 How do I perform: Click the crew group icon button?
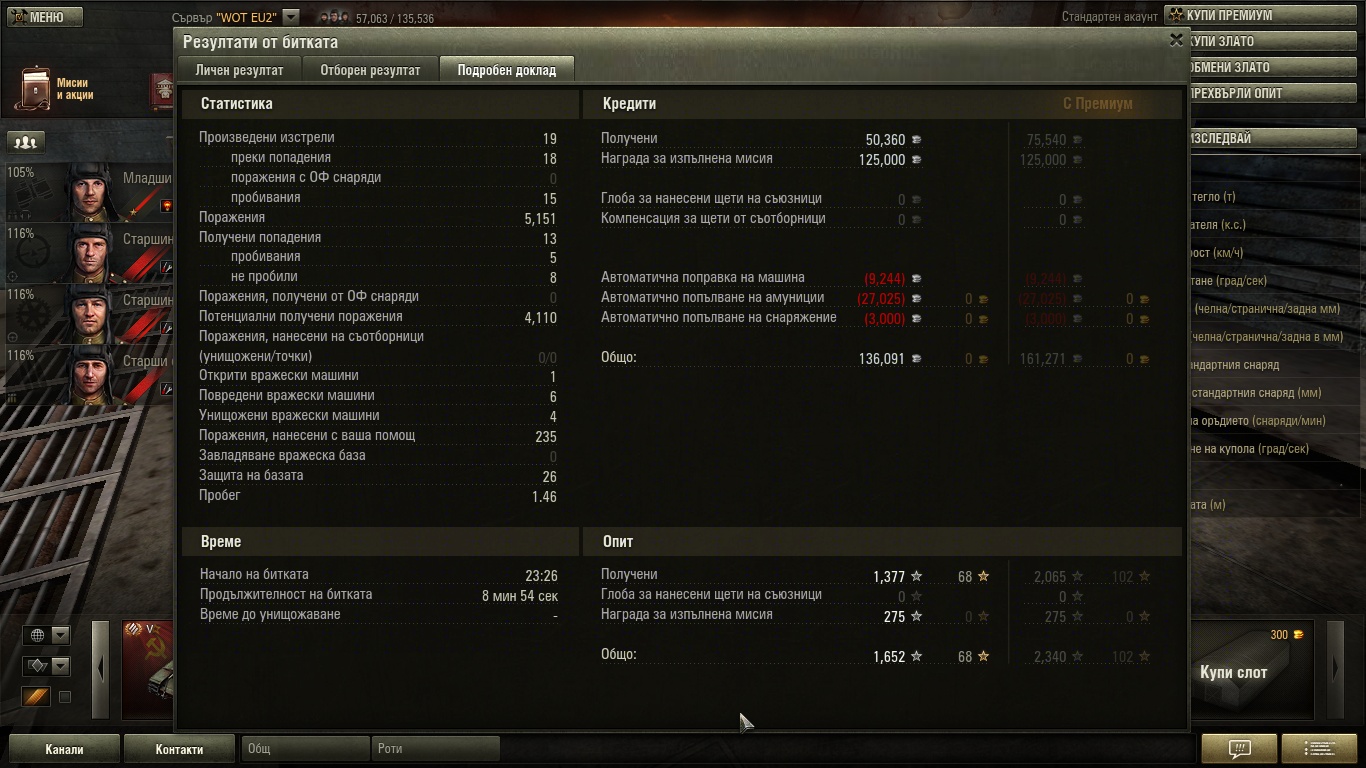pos(26,142)
